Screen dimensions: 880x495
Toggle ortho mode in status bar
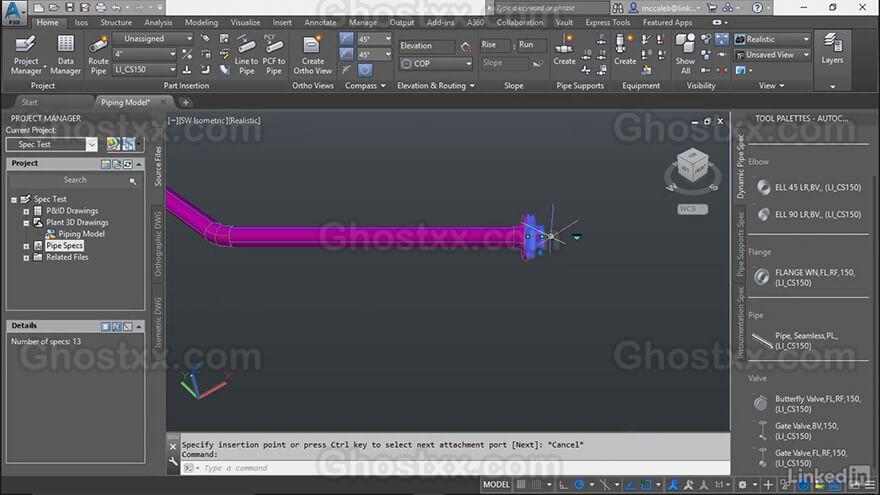coord(563,485)
